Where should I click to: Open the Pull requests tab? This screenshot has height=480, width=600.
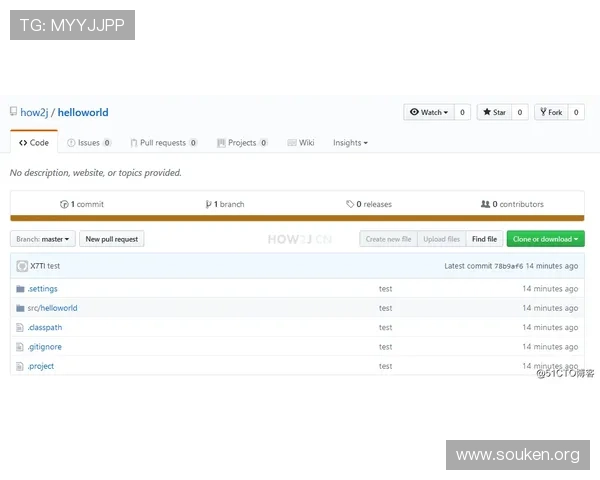click(x=164, y=143)
